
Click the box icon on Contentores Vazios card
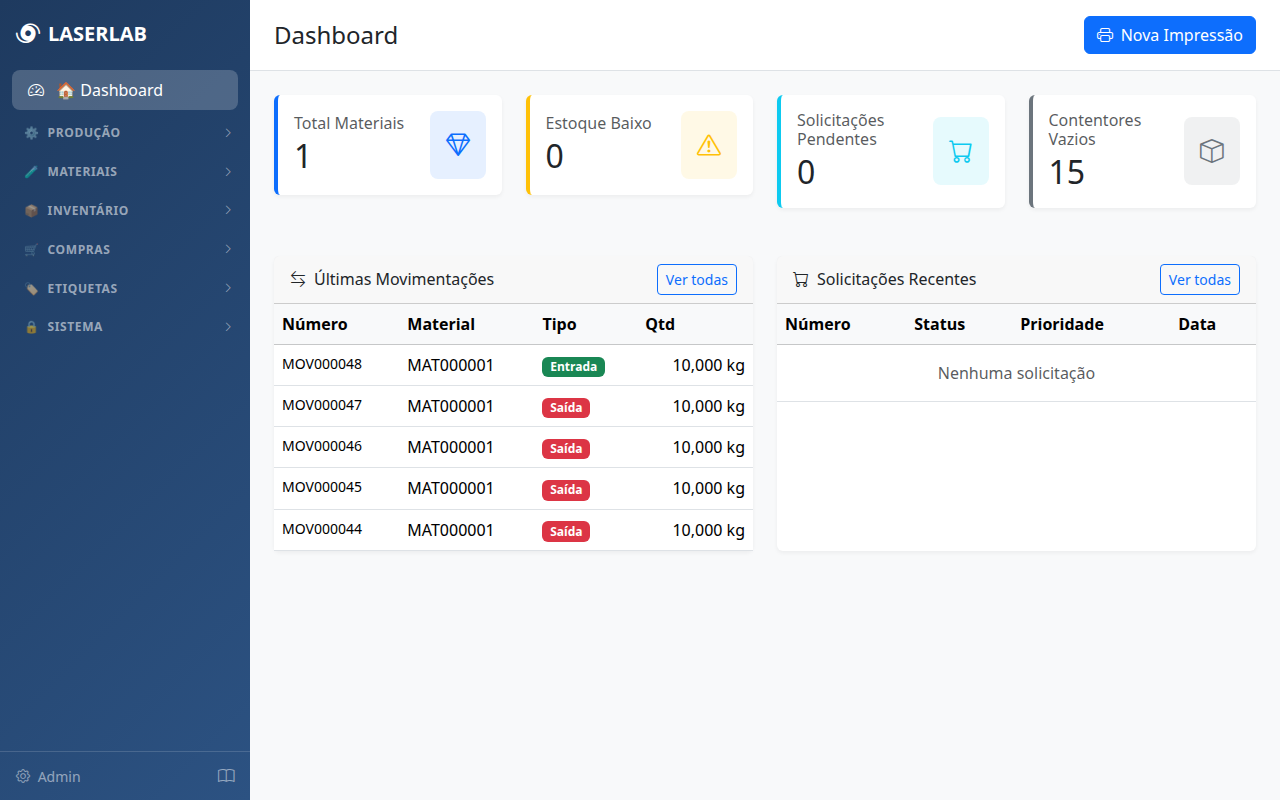click(1211, 152)
